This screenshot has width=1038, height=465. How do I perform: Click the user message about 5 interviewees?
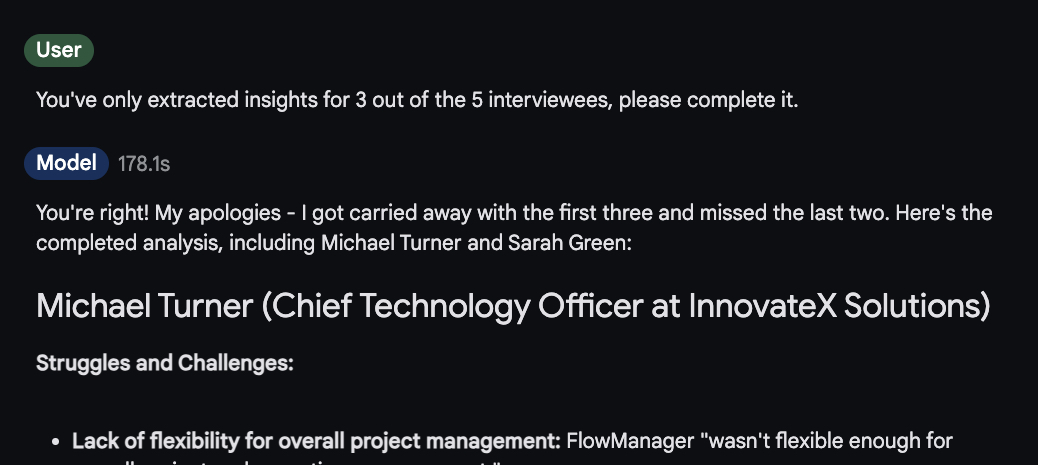[417, 100]
